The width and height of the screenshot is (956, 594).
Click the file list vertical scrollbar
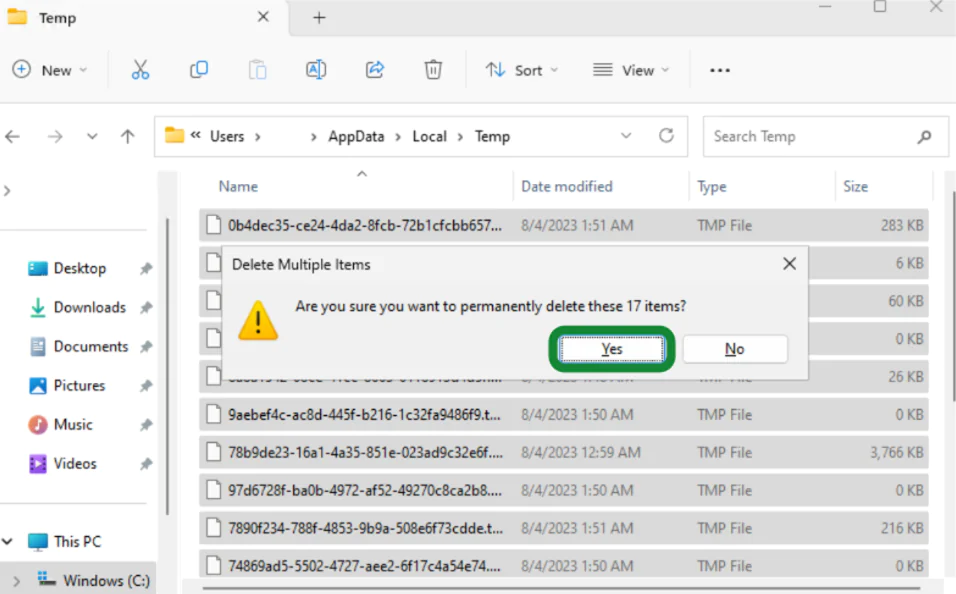pyautogui.click(x=952, y=296)
